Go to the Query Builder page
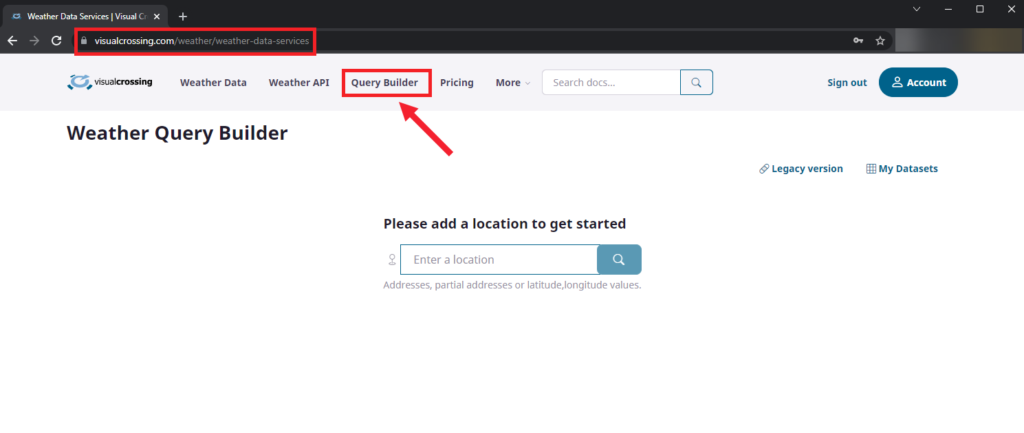Screen dimensions: 1024x433 [x=385, y=83]
